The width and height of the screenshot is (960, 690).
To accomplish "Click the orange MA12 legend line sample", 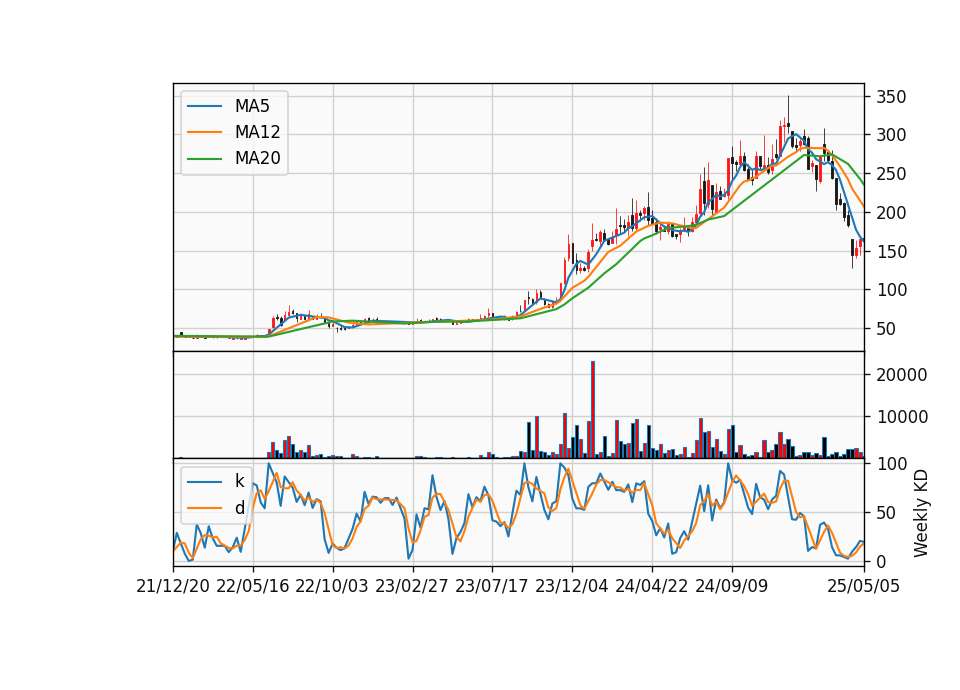I will [x=204, y=132].
